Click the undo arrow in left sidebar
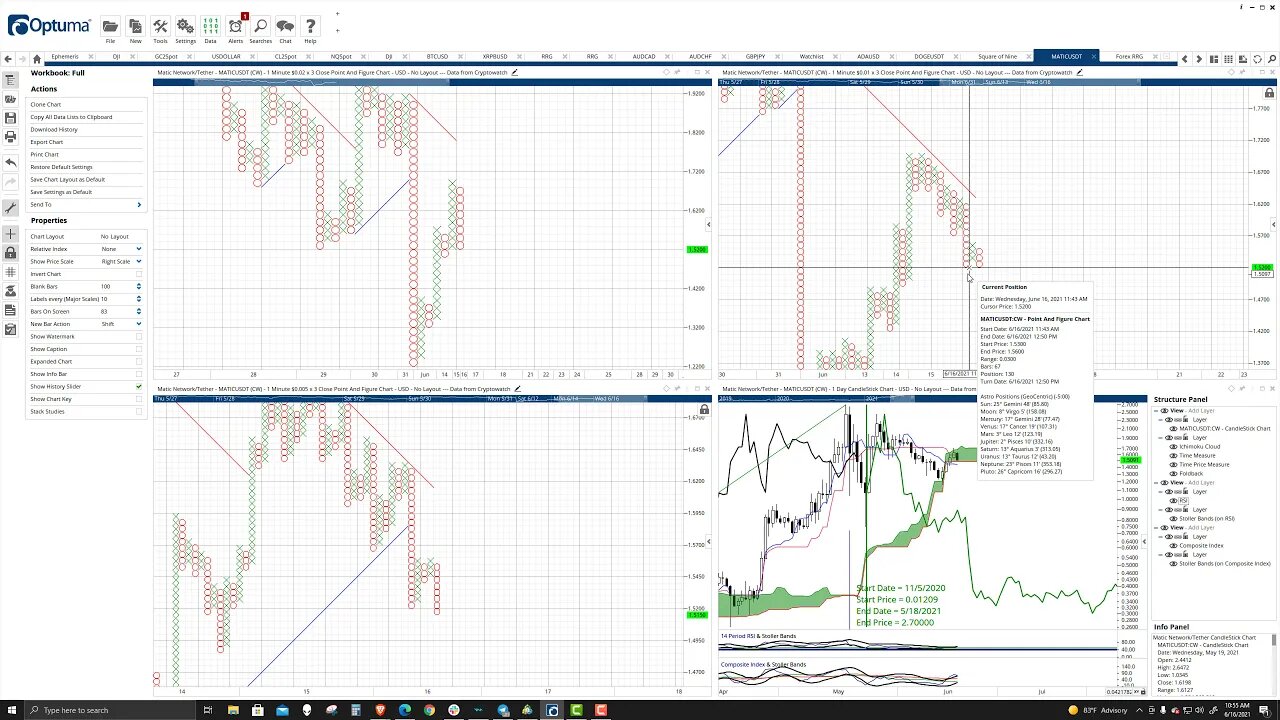This screenshot has width=1280, height=720. pyautogui.click(x=10, y=162)
